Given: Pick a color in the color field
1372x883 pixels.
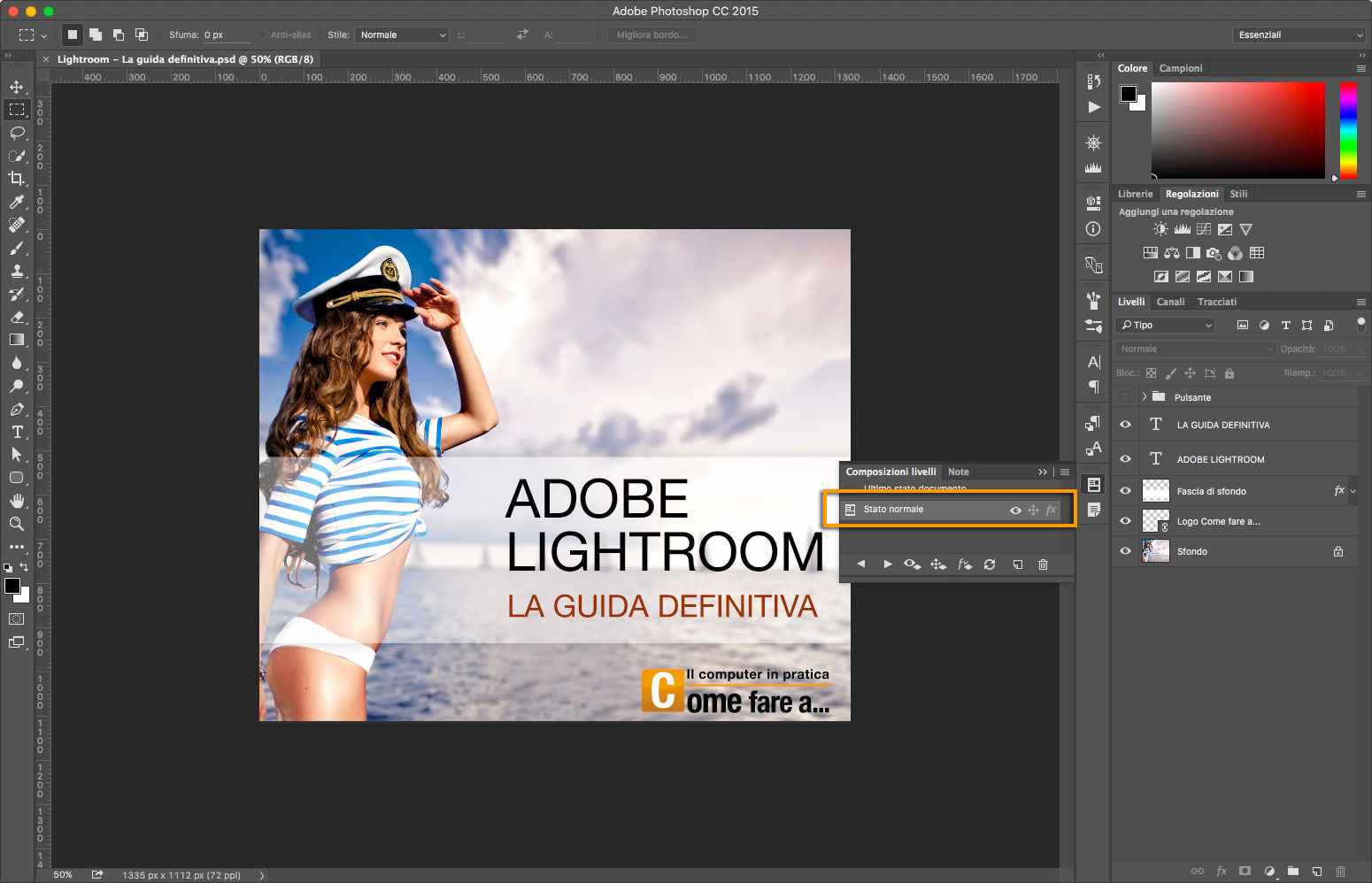Looking at the screenshot, I should point(1237,130).
